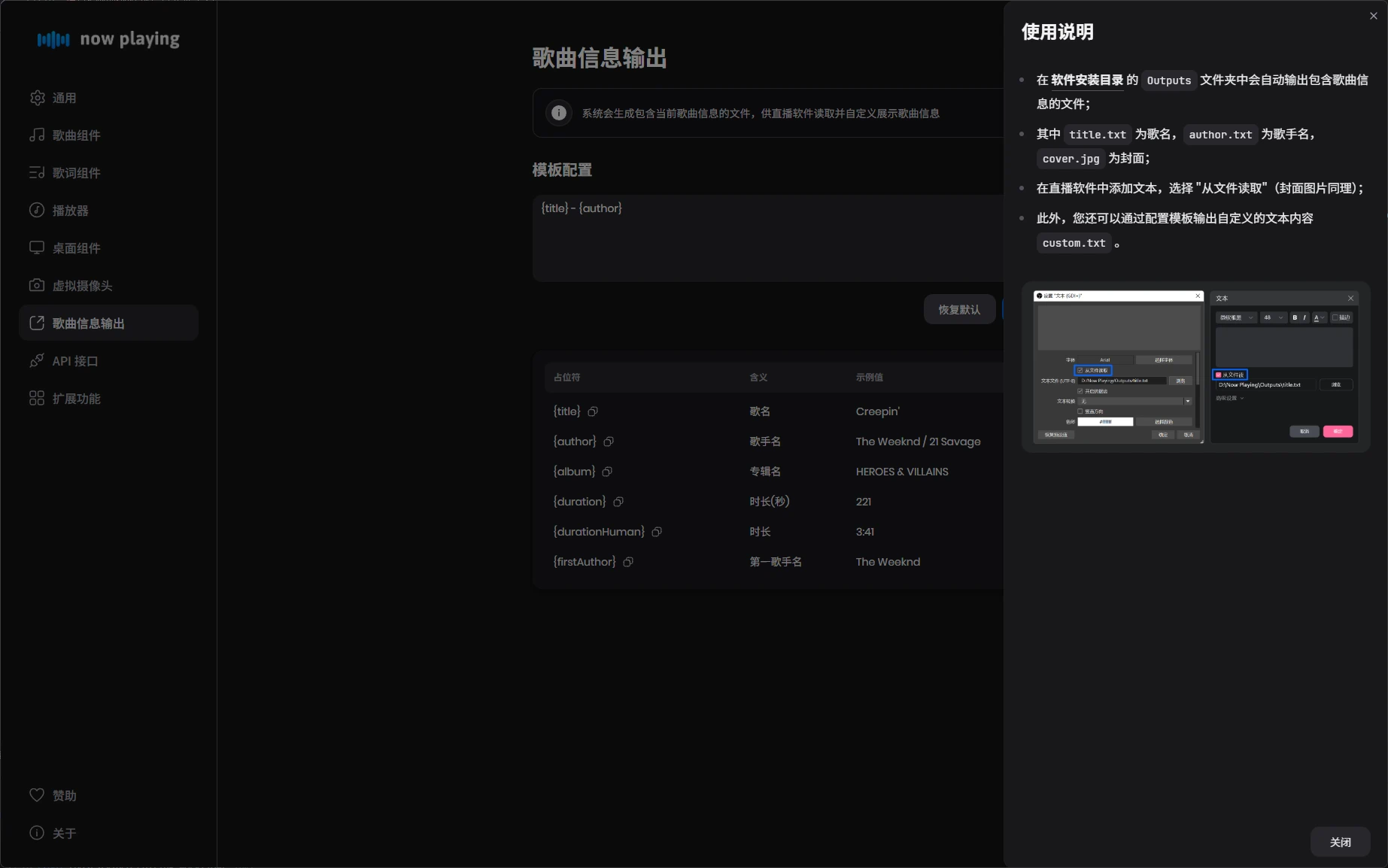Copy the {title} placeholder
The image size is (1388, 868).
coord(593,411)
